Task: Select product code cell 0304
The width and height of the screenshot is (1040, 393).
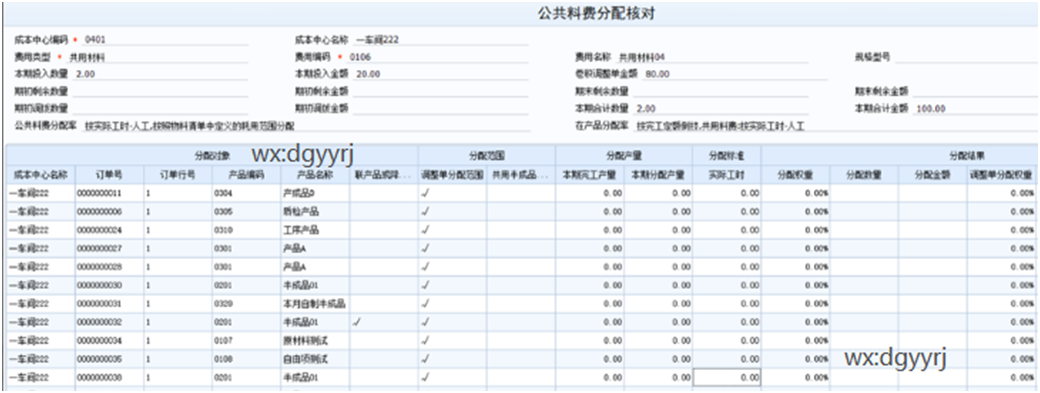Action: coord(246,193)
